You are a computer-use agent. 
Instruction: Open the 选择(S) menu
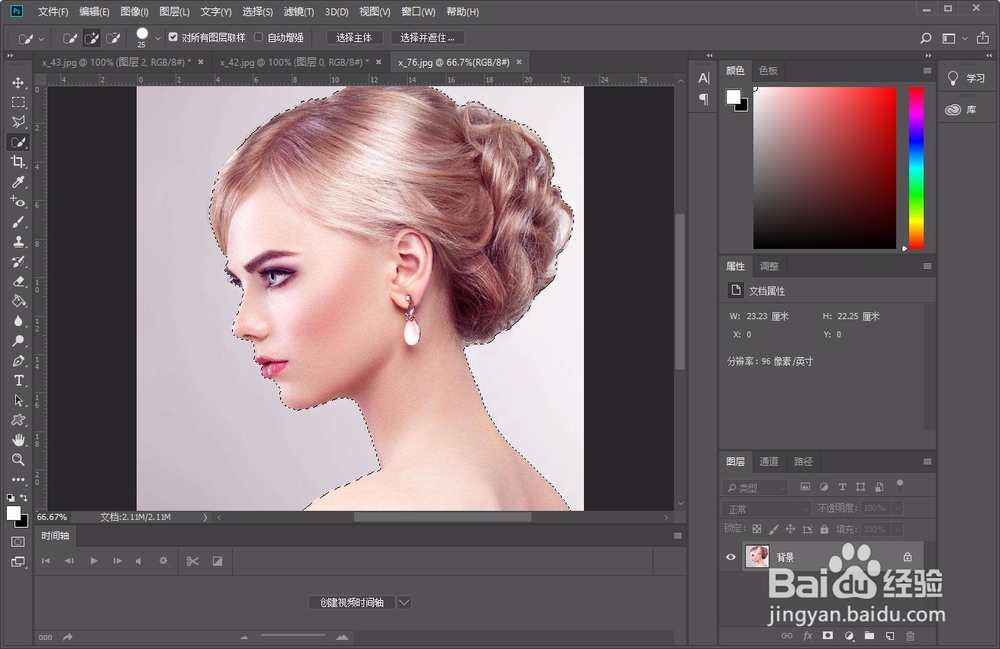(257, 11)
